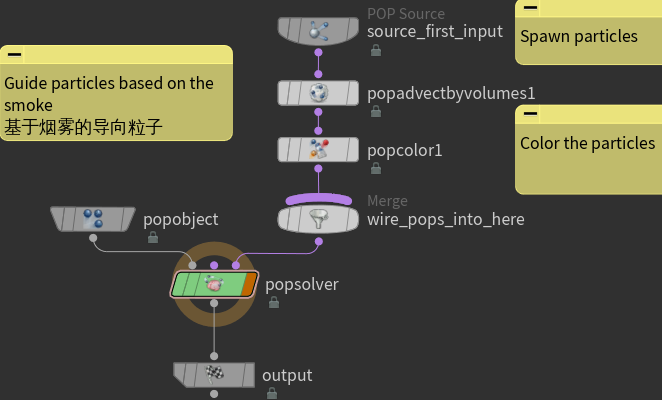Click the Merge funnel icon
Viewport: 662px width, 400px height.
pyautogui.click(x=318, y=219)
